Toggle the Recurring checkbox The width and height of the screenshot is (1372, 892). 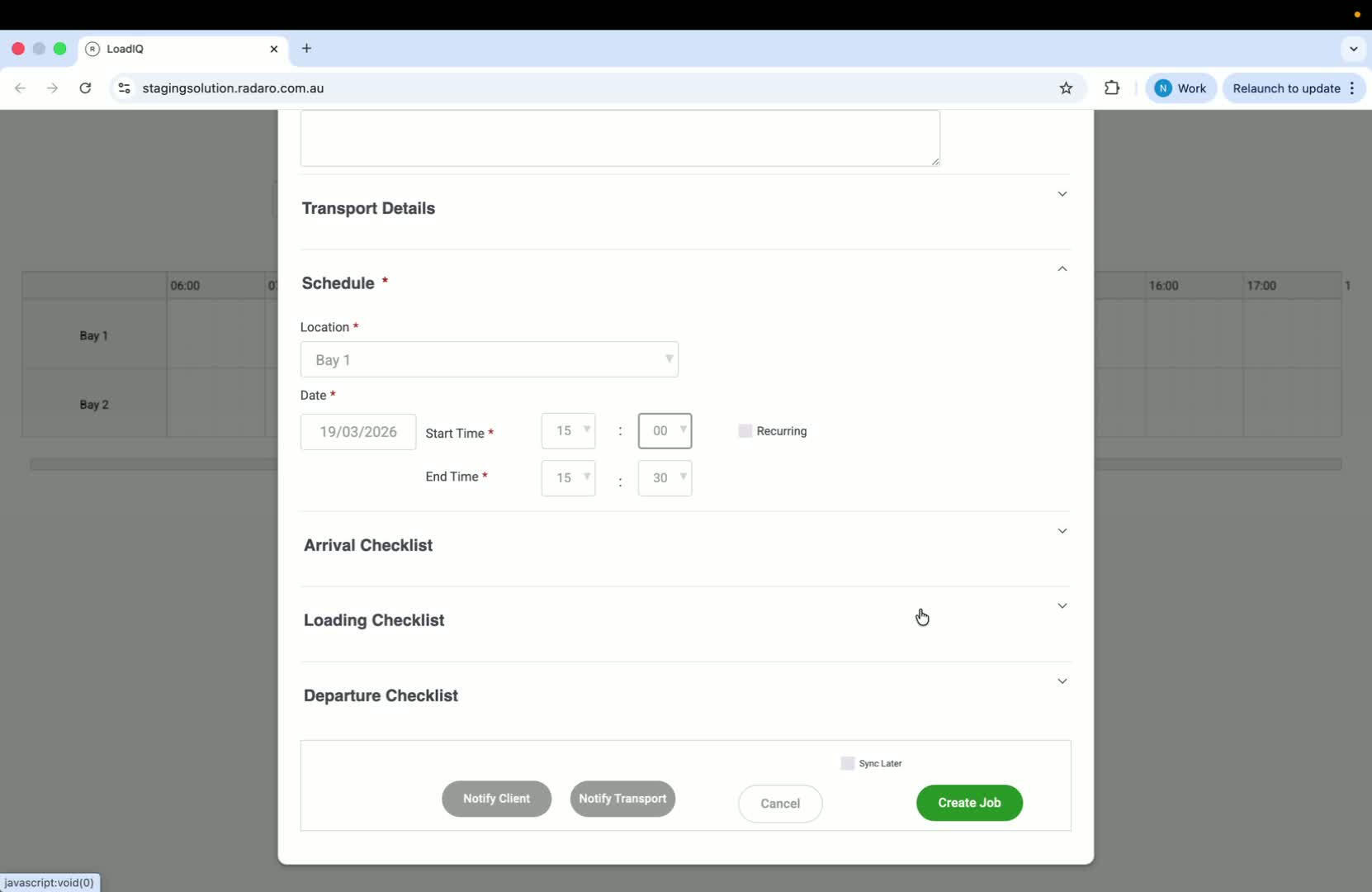click(x=745, y=431)
